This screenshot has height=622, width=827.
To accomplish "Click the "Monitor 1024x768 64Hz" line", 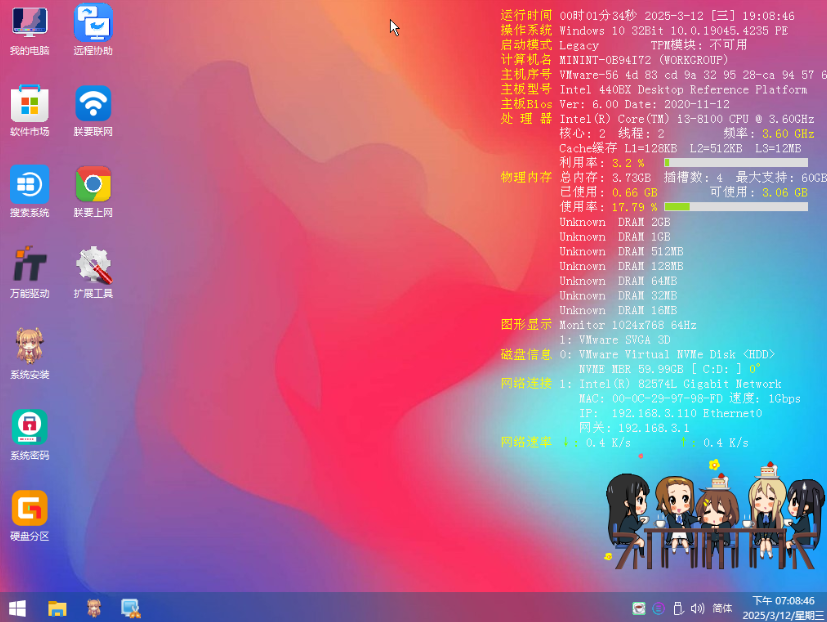I will click(628, 325).
